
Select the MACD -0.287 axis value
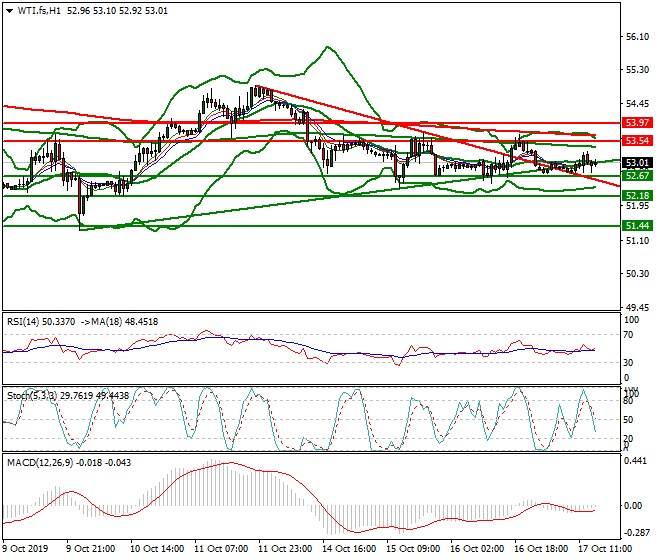point(636,533)
